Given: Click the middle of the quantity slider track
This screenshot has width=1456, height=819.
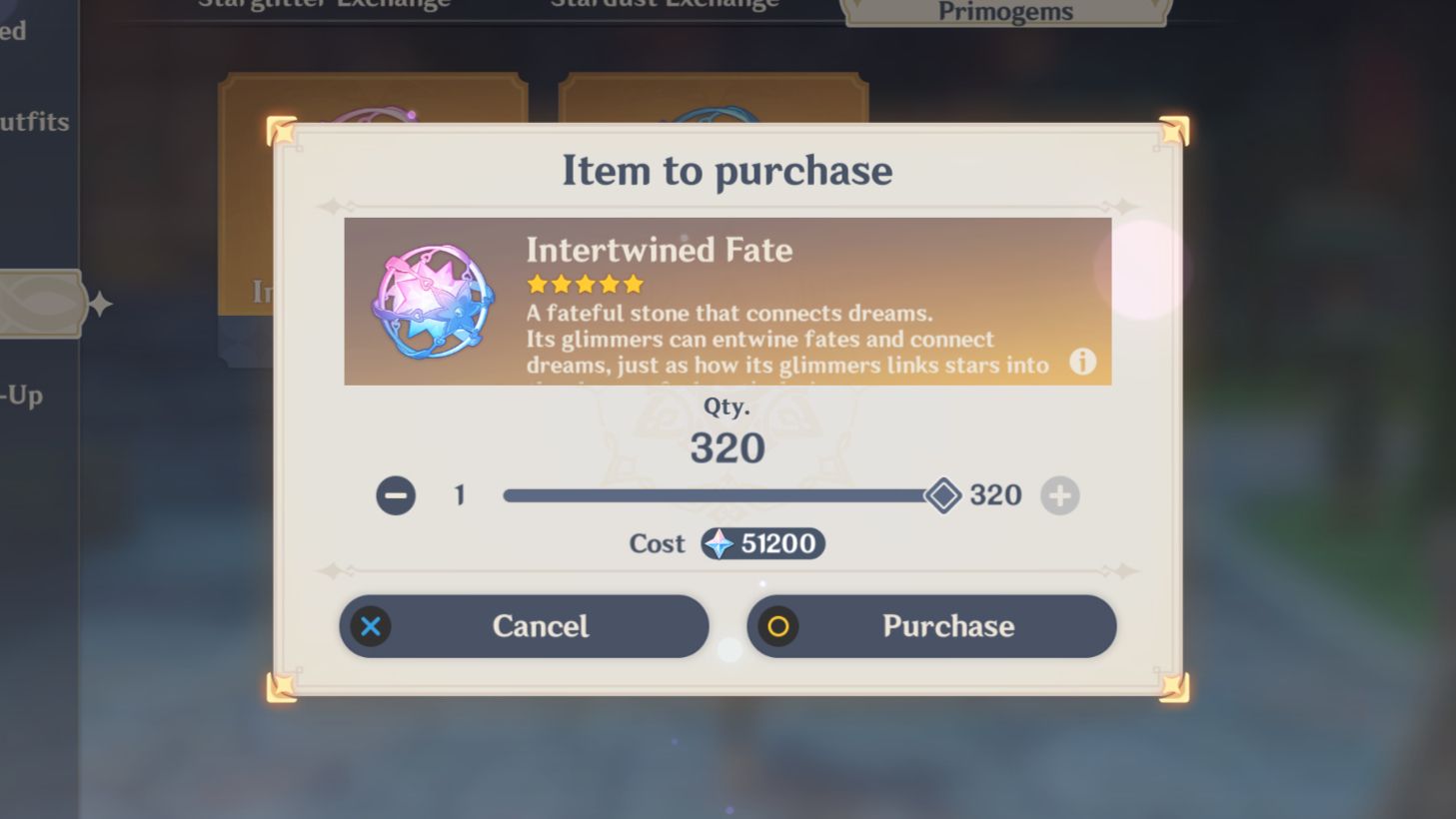Looking at the screenshot, I should [x=723, y=495].
